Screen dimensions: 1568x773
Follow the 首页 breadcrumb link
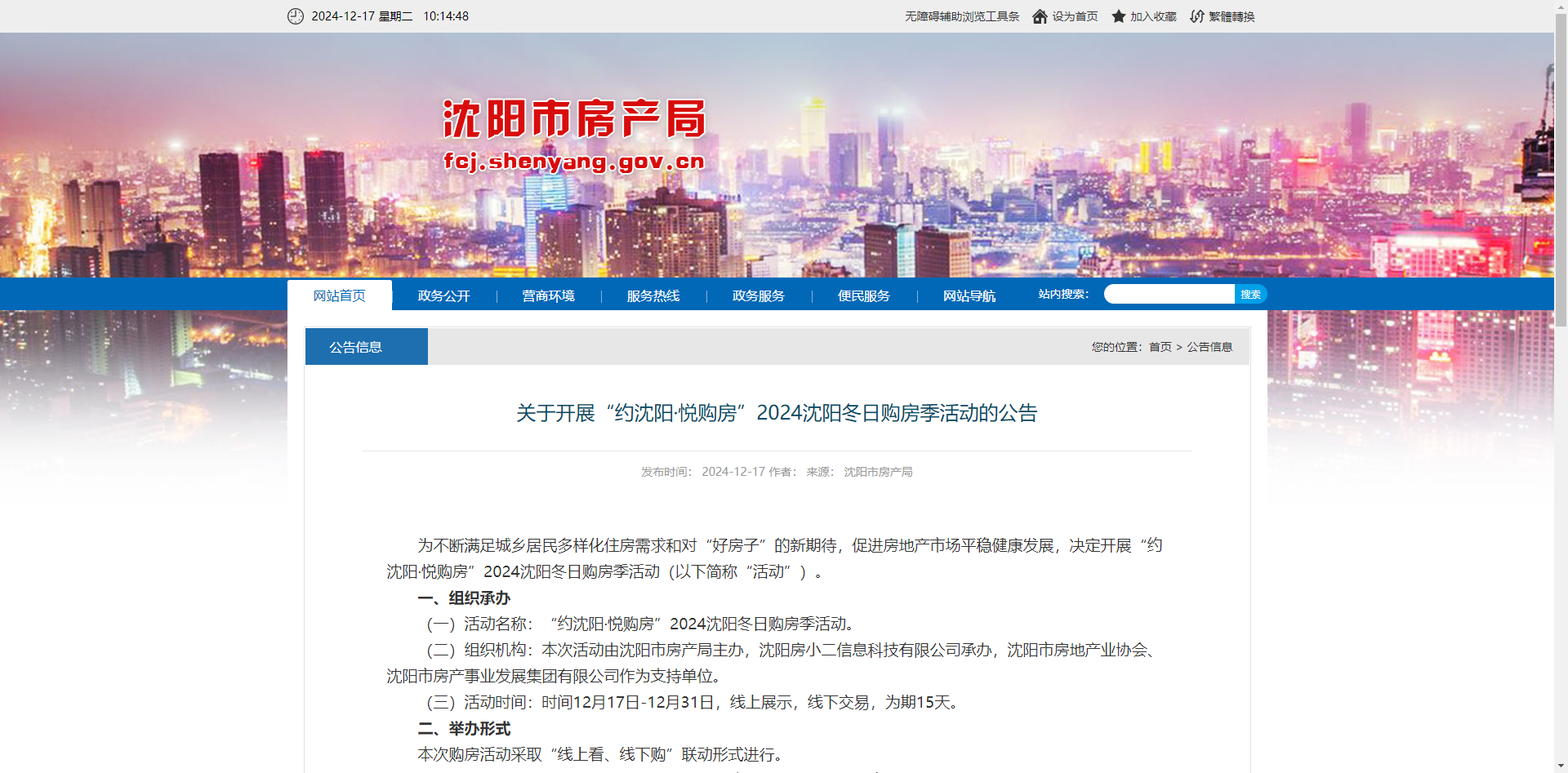(x=1160, y=347)
